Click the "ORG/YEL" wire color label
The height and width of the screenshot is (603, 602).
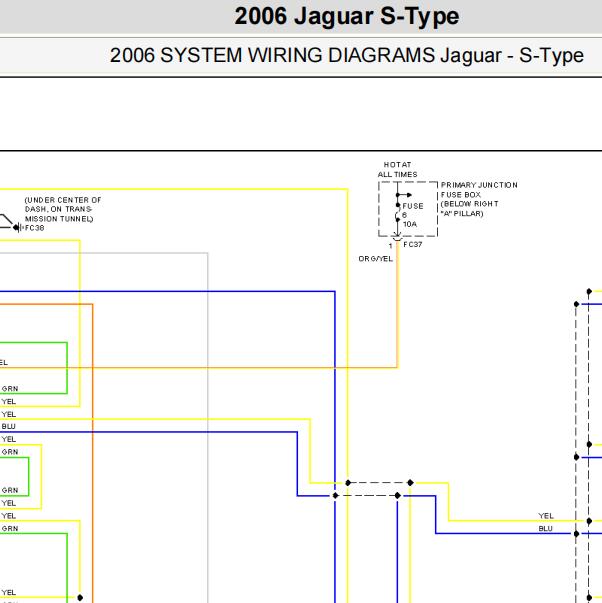(375, 259)
